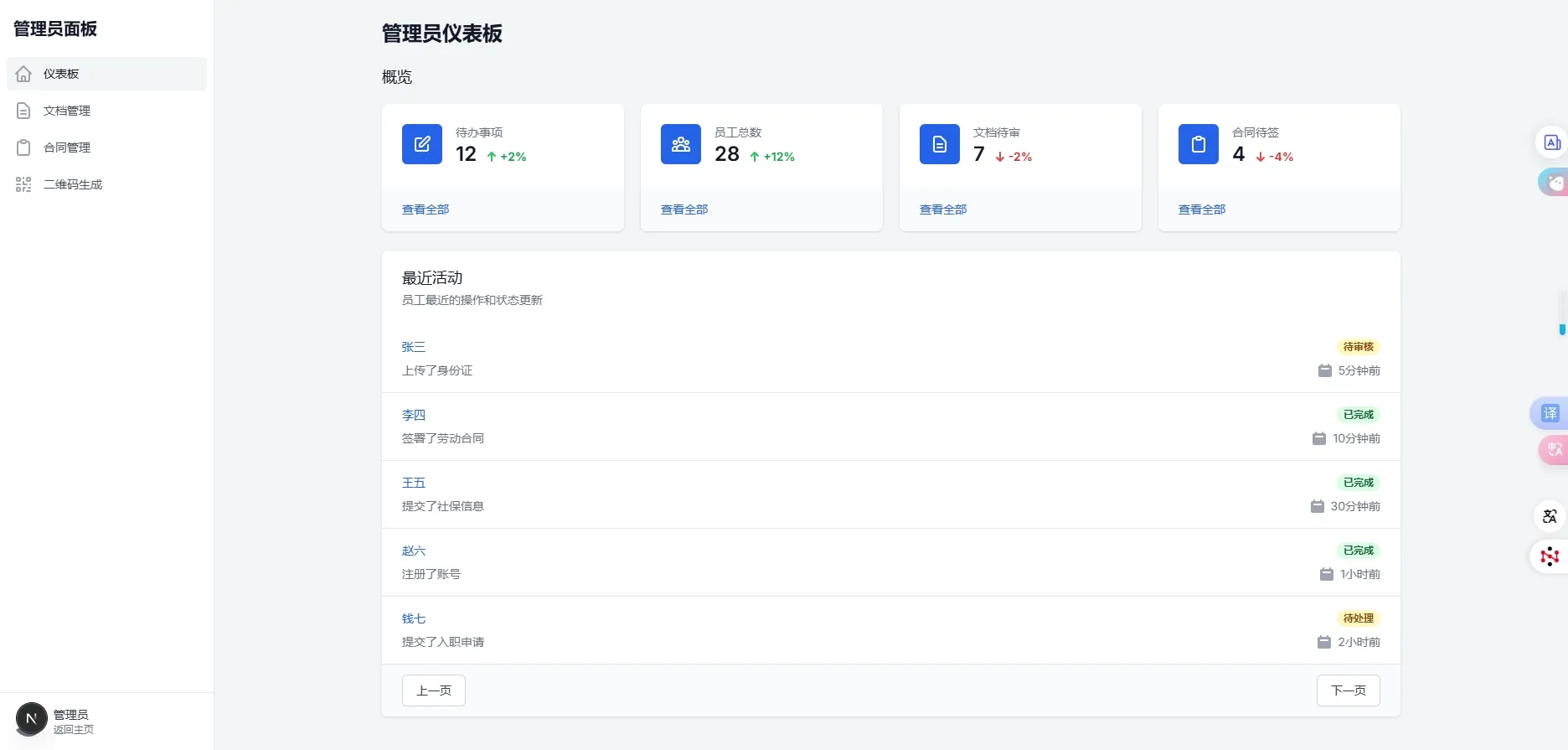
Task: Click the 签署了劳动合同 activity text
Action: tap(443, 438)
